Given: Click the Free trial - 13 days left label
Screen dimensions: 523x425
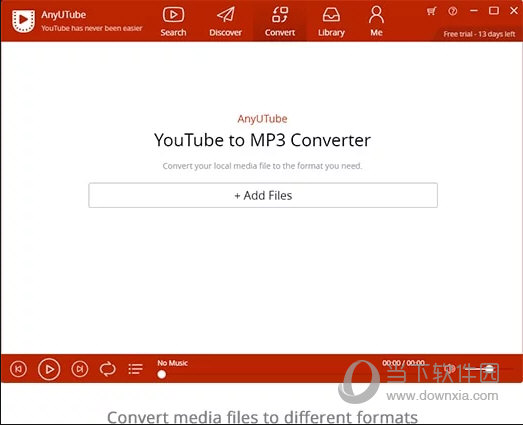Looking at the screenshot, I should tap(479, 34).
